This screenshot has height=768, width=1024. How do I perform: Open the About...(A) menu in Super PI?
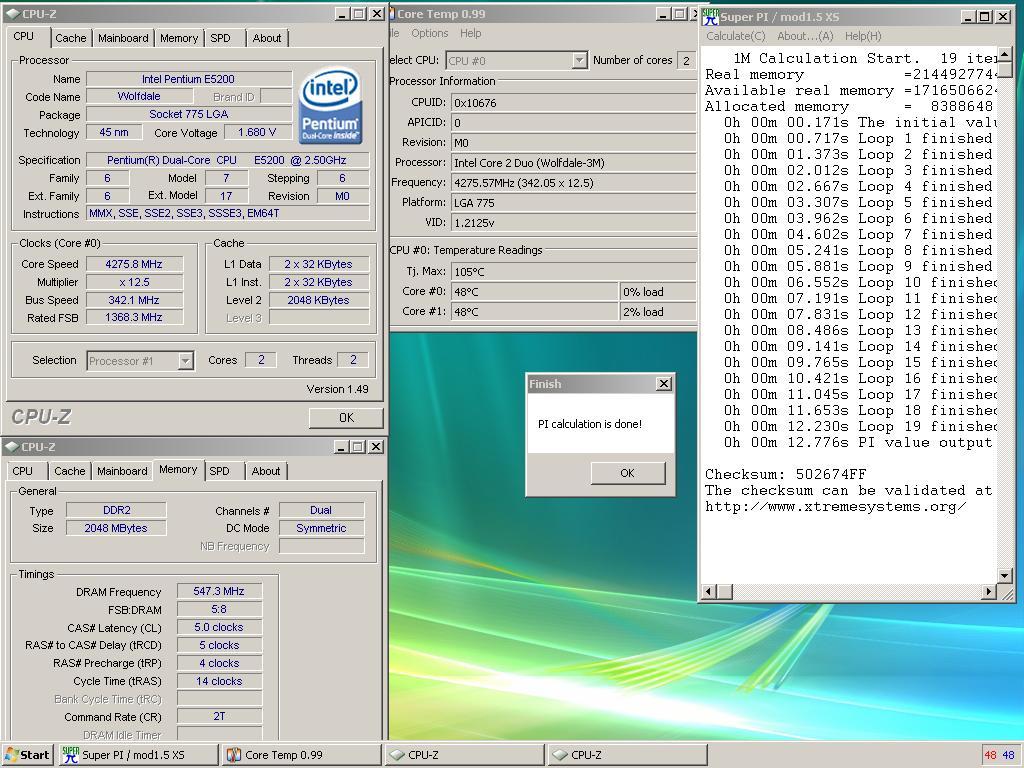(805, 37)
